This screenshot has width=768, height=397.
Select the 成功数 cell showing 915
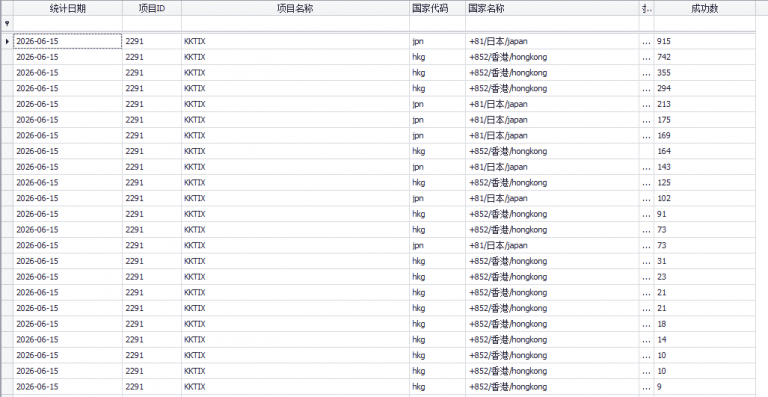pos(704,42)
